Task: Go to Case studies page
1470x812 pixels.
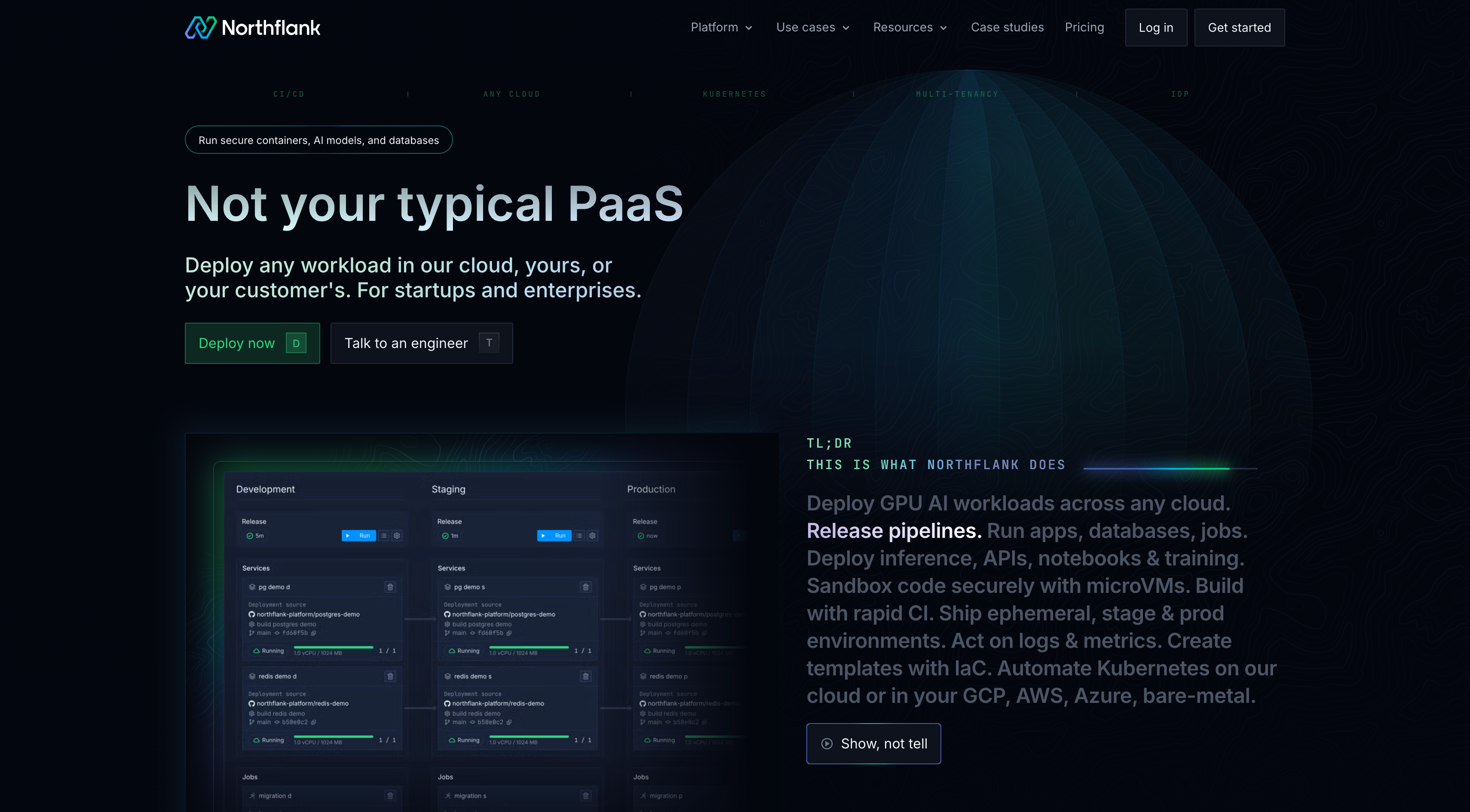Action: click(1007, 27)
